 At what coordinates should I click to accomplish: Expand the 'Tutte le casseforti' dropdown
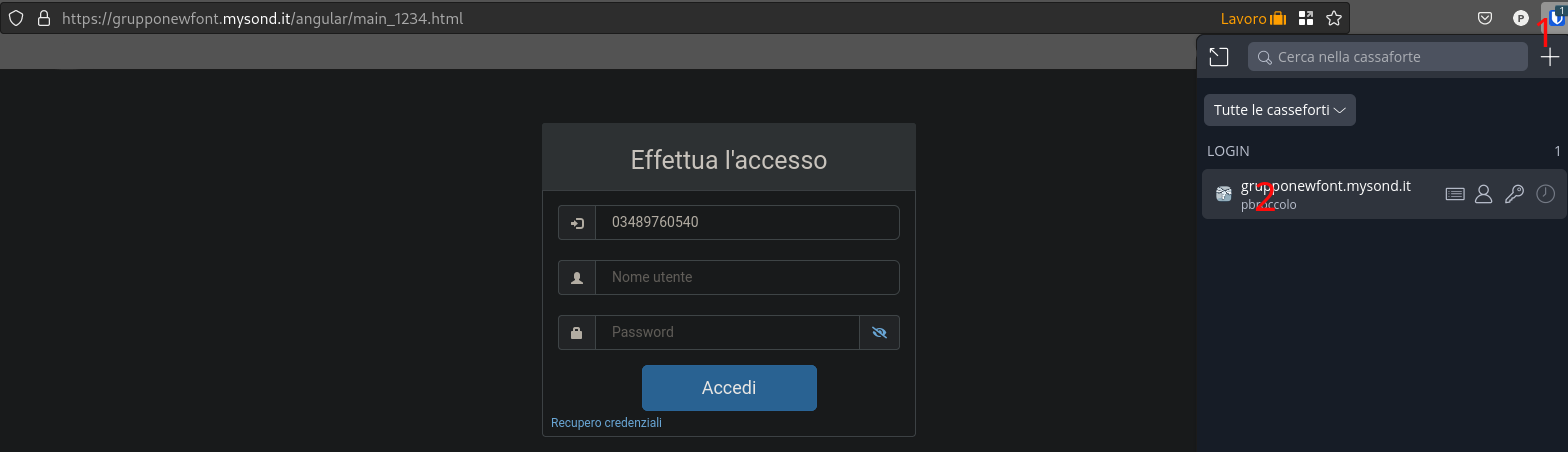point(1279,110)
